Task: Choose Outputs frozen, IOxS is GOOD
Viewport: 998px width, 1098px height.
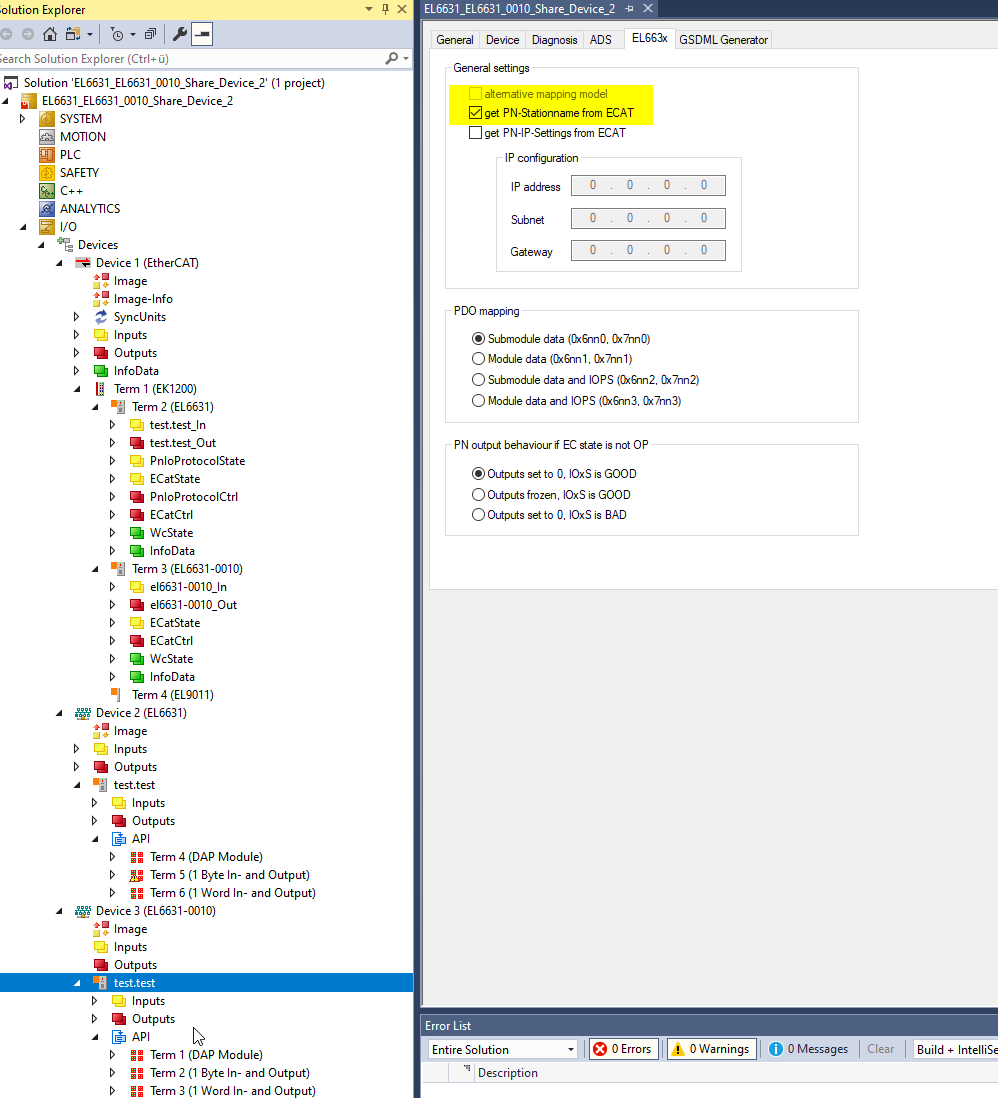Action: point(478,495)
